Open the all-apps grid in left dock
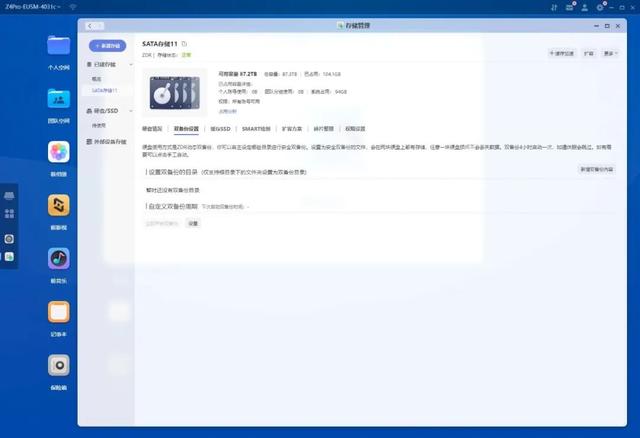The width and height of the screenshot is (640, 438). [9, 213]
